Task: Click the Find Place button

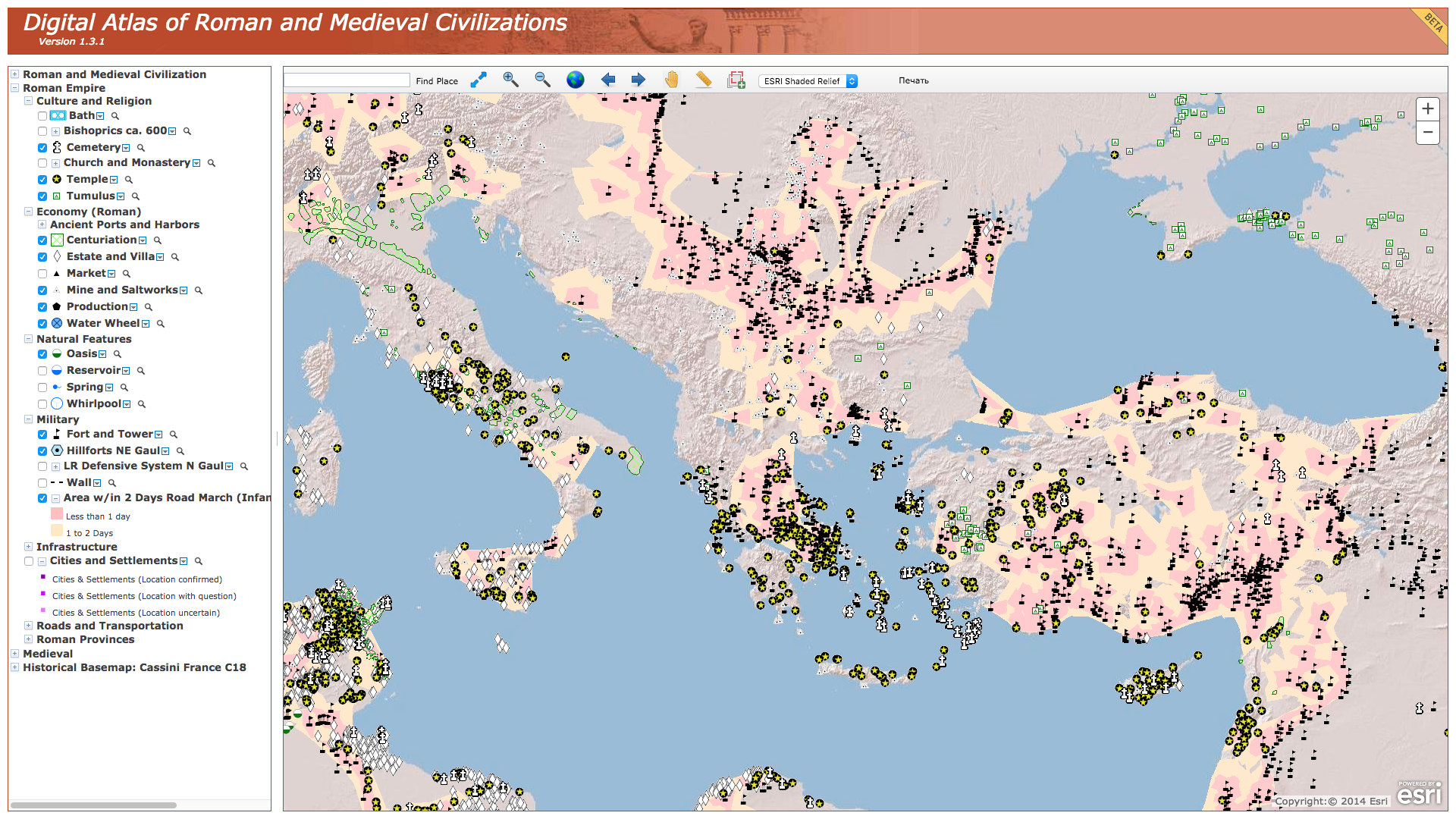Action: [x=437, y=81]
